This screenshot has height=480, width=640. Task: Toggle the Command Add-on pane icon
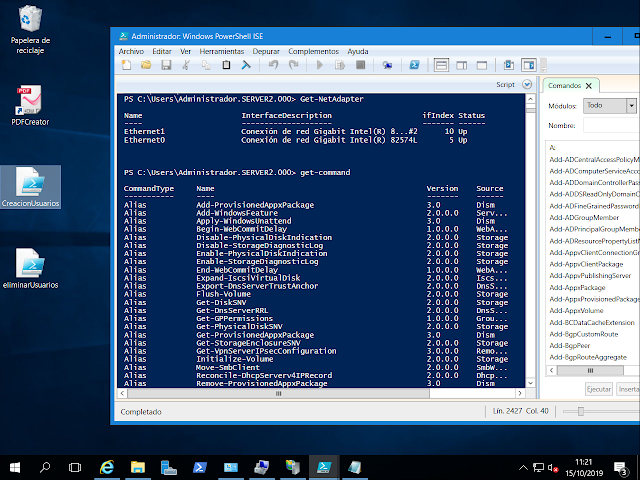click(529, 65)
